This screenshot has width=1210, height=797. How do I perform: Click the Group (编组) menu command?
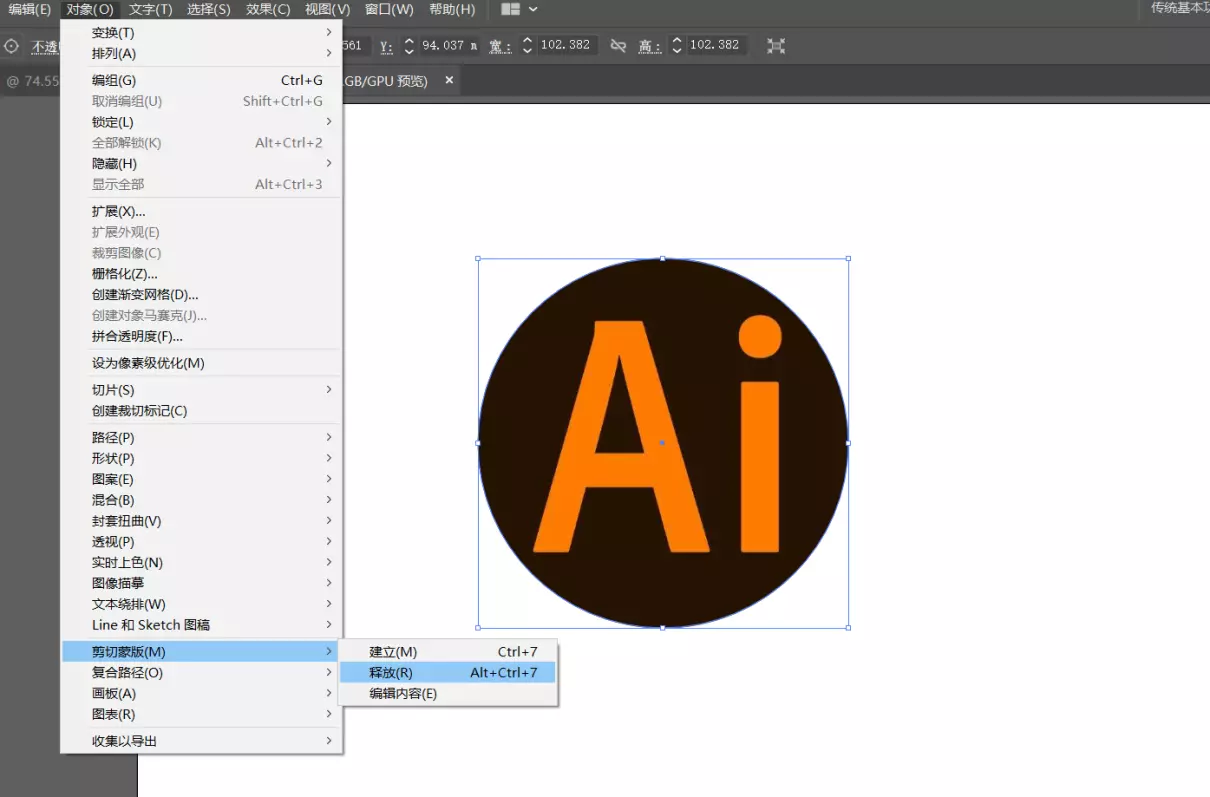point(114,81)
